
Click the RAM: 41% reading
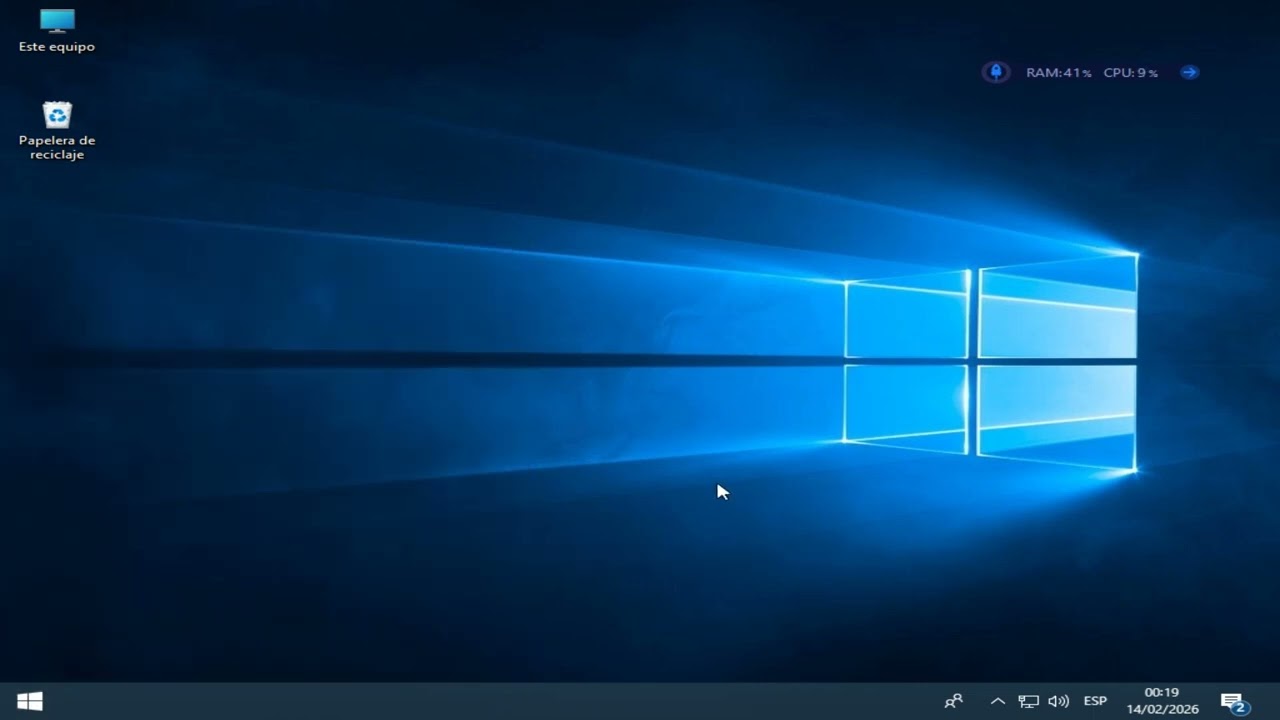(1058, 73)
